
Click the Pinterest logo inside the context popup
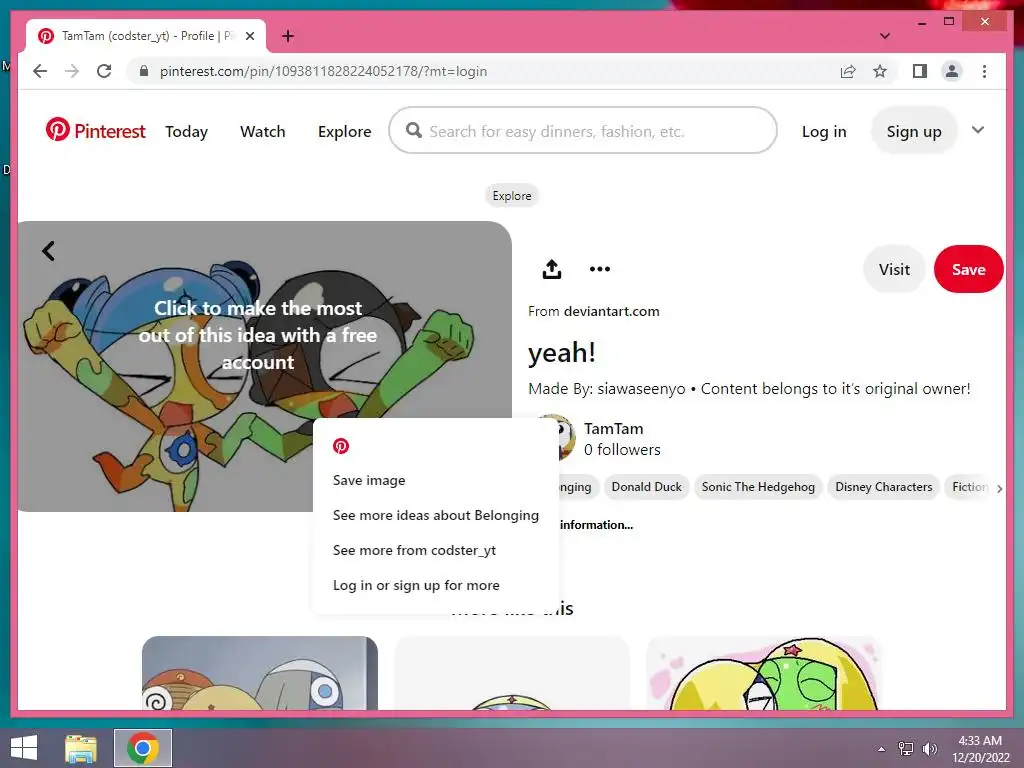tap(341, 446)
